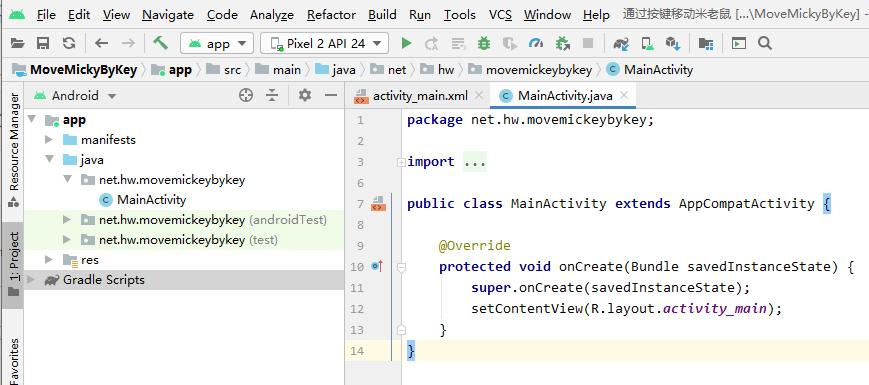This screenshot has width=869, height=385.
Task: Open the Tools menu
Action: pyautogui.click(x=459, y=15)
